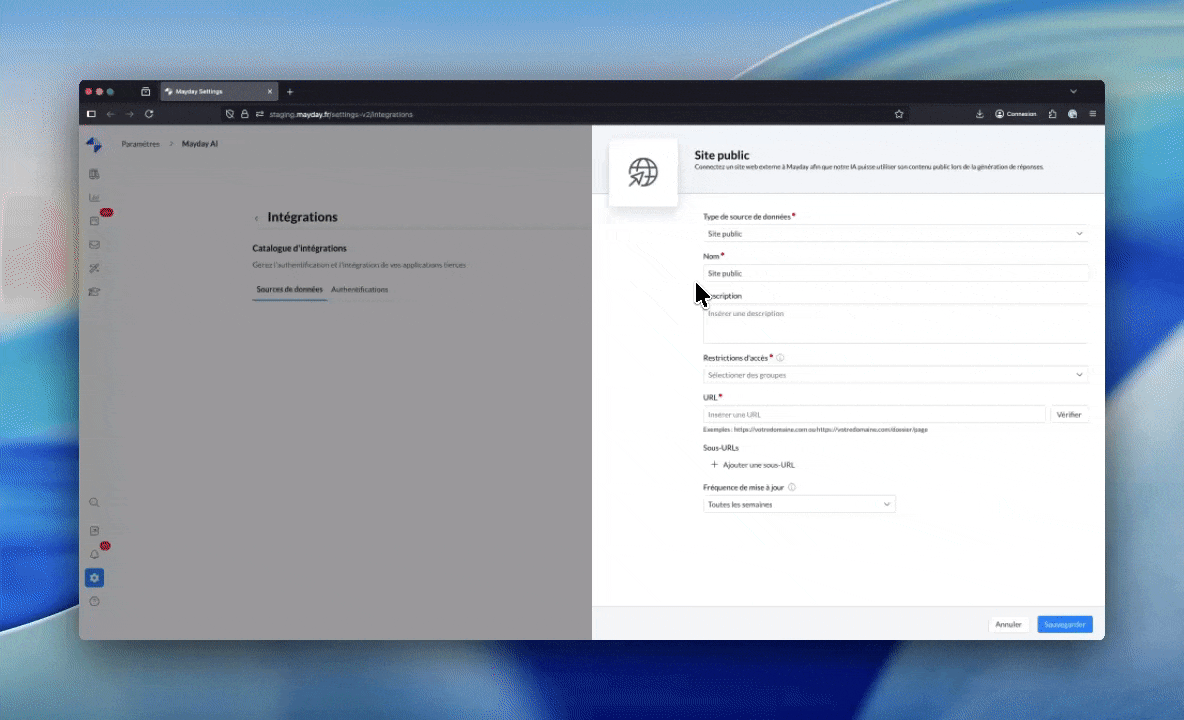
Task: Reload the page with the browser refresh button
Action: pos(149,114)
